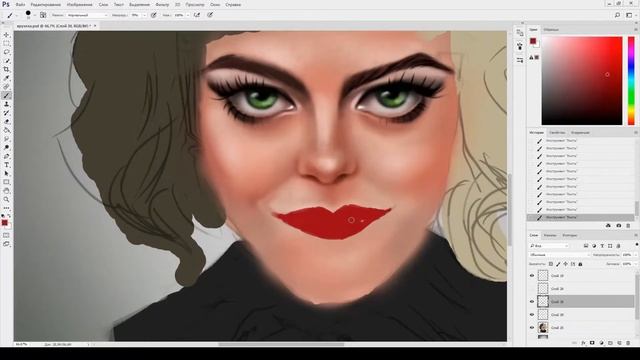Click the hue spectrum slider
This screenshot has height=360, width=640.
click(631, 81)
